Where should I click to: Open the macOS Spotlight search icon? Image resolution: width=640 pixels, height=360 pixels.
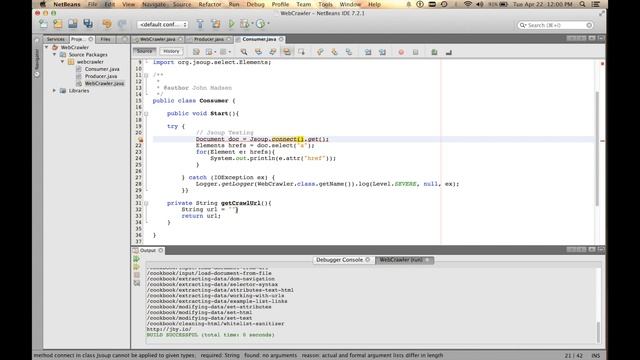tap(582, 4)
